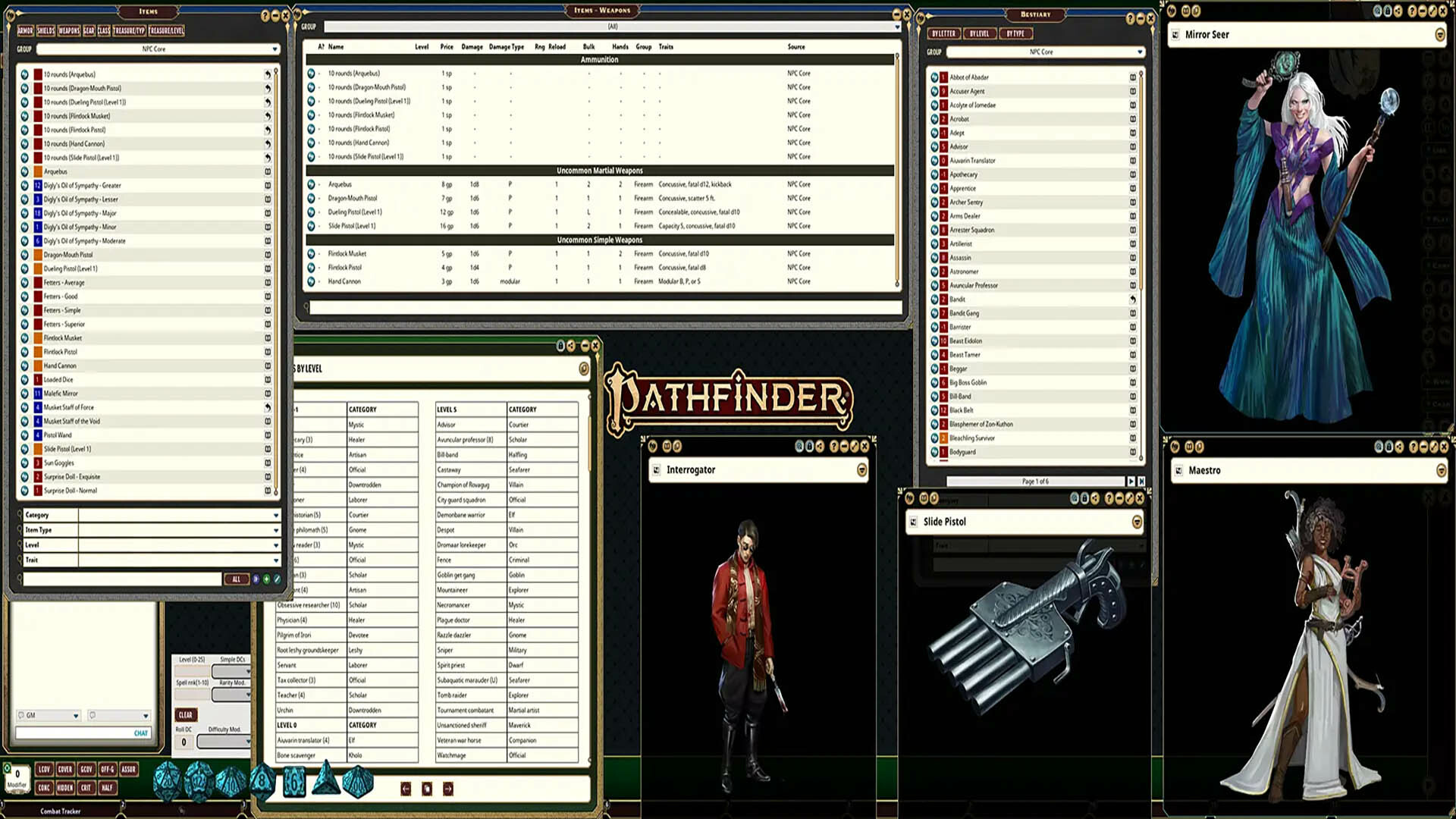
Task: Click the previous page arrow in the level table
Action: [406, 789]
